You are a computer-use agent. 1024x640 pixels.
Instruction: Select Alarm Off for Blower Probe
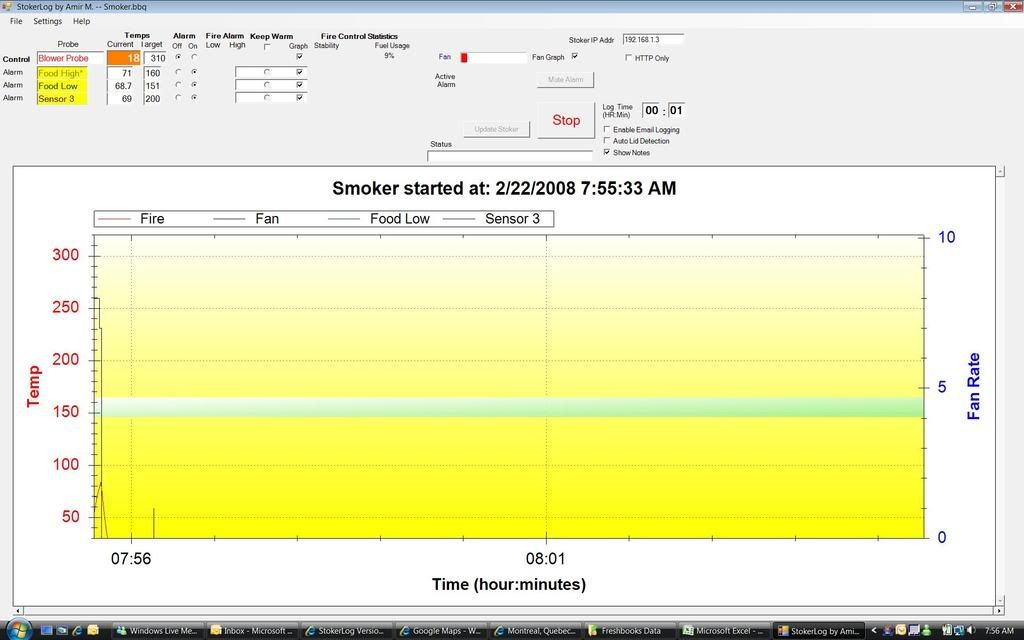pos(178,57)
